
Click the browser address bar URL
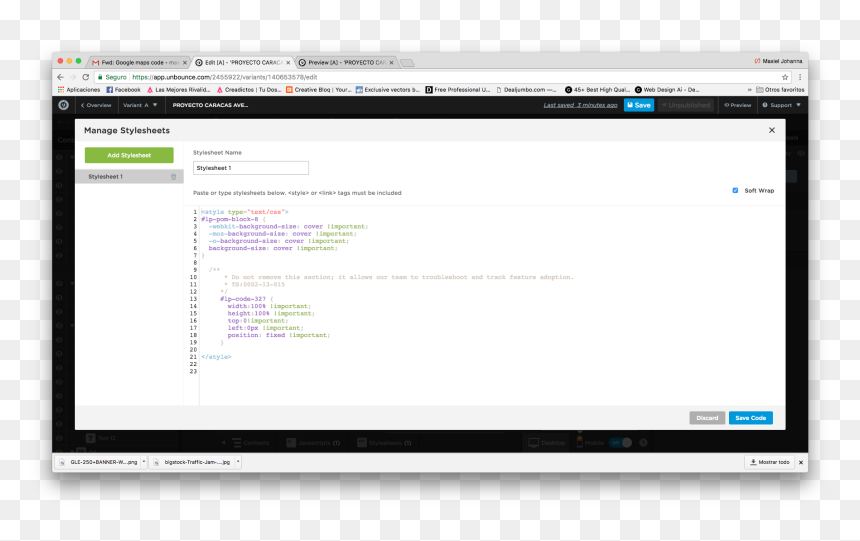(x=224, y=77)
